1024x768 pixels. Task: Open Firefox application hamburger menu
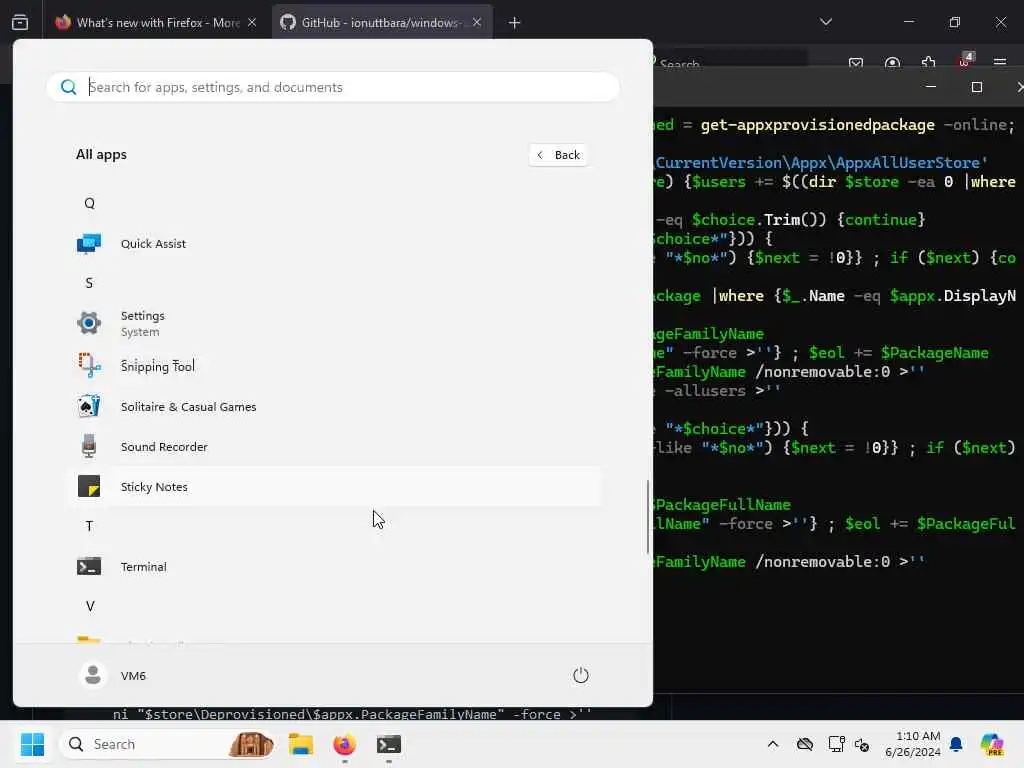[x=1000, y=63]
